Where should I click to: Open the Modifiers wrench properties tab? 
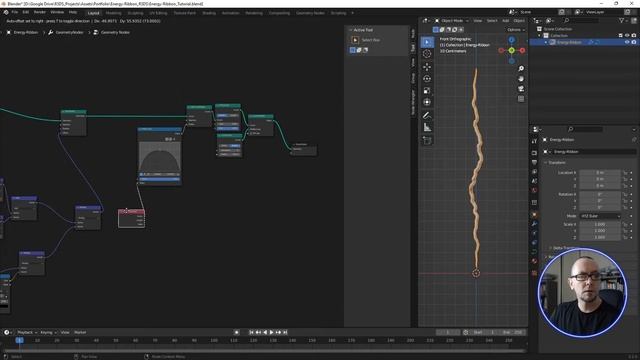click(x=534, y=224)
